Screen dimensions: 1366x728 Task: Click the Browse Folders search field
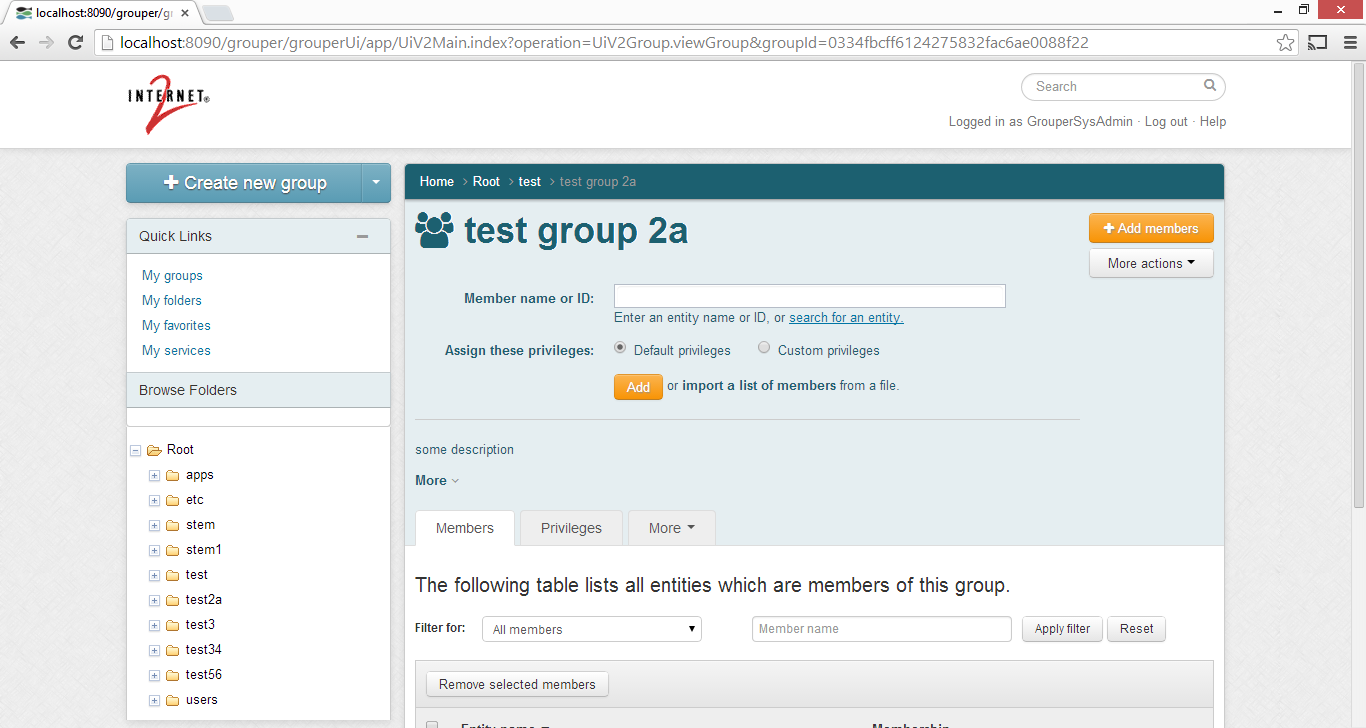[258, 416]
